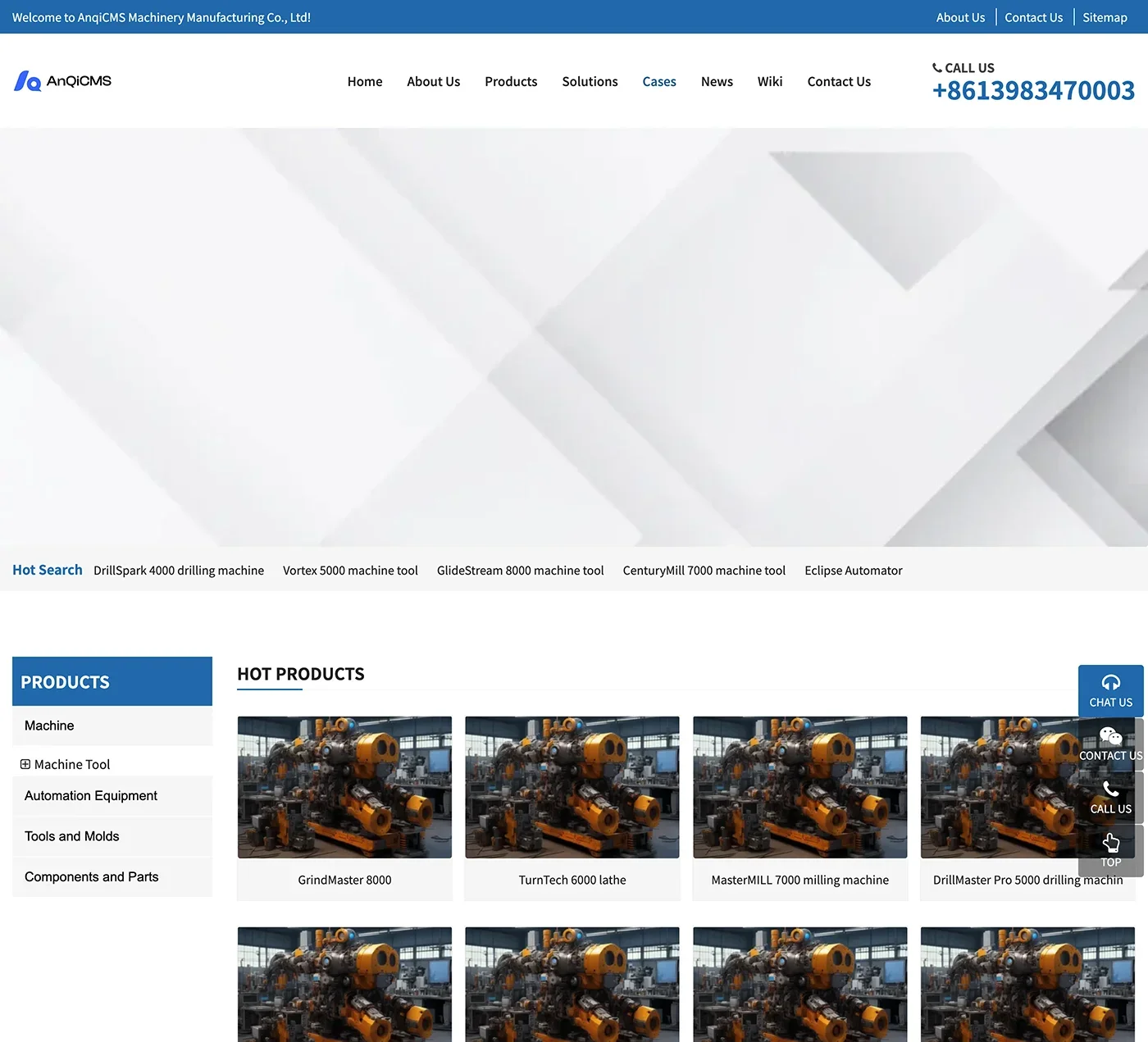
Task: Open MasterMILL 7000 milling machine title
Action: [800, 880]
